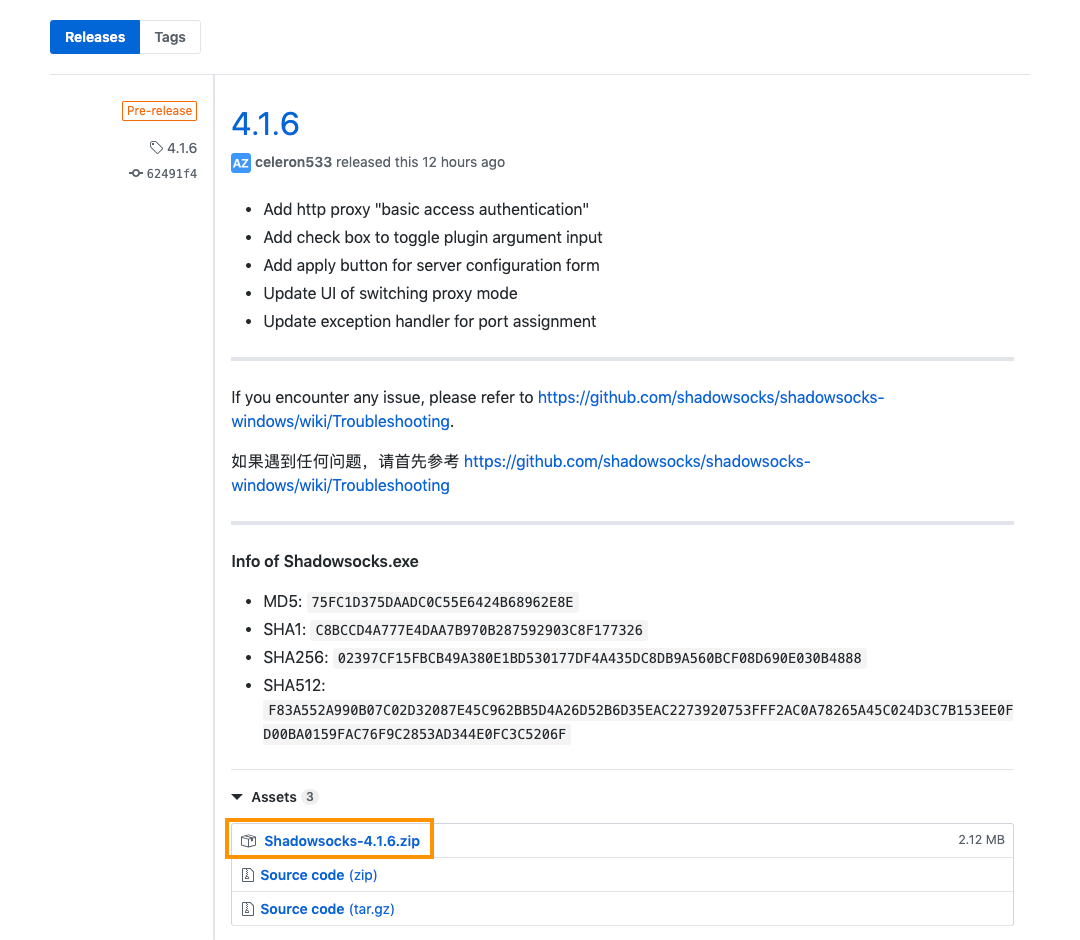The height and width of the screenshot is (940, 1080).
Task: Click the 2.12 MB file size text
Action: tap(981, 840)
